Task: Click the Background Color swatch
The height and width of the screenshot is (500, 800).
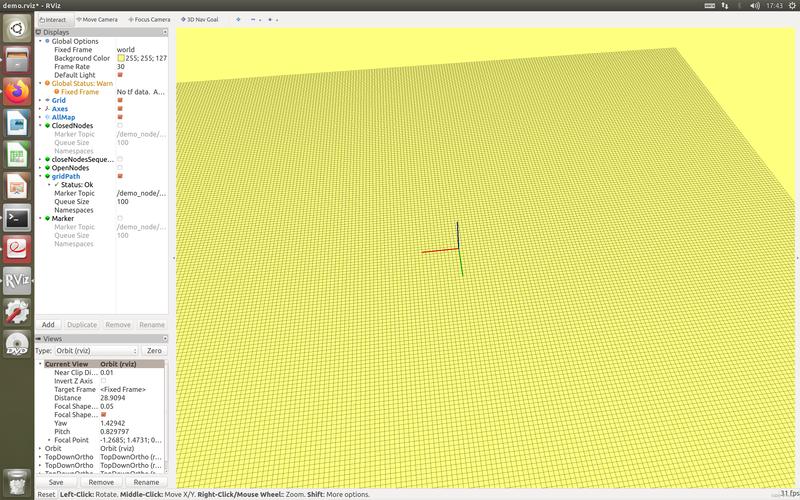Action: pyautogui.click(x=121, y=58)
